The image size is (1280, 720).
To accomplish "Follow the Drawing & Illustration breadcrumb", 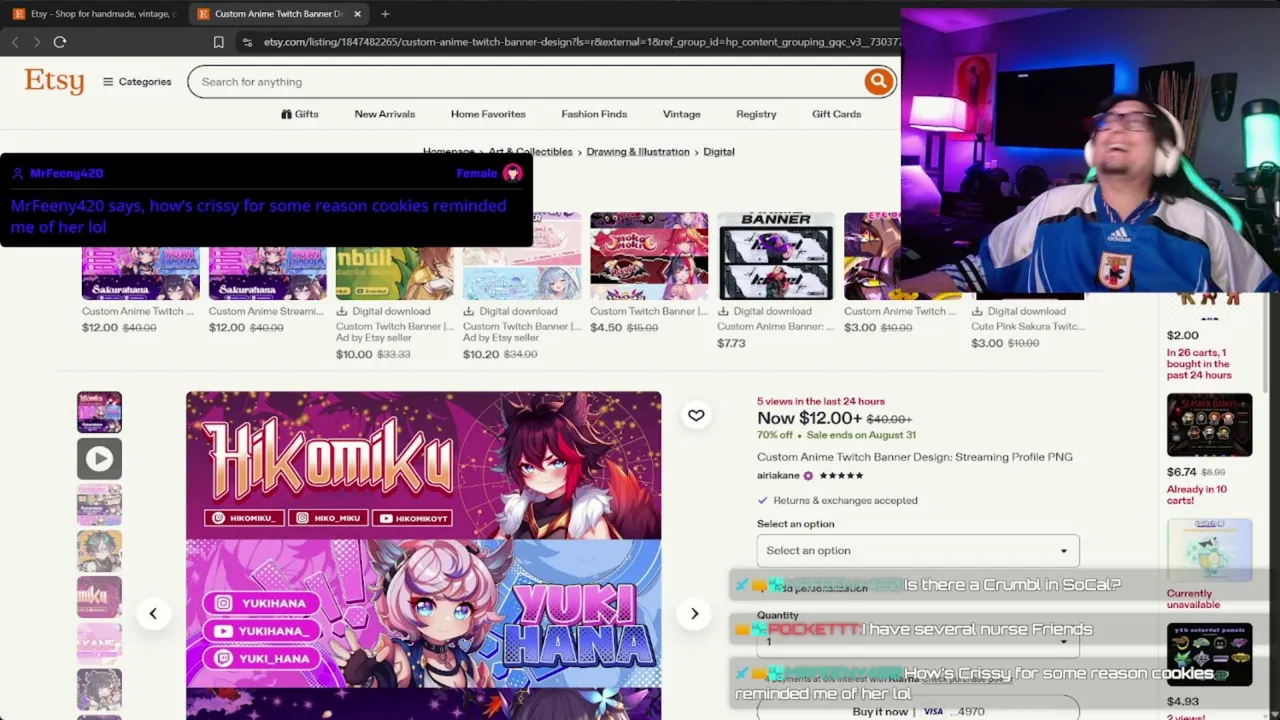I will point(638,152).
